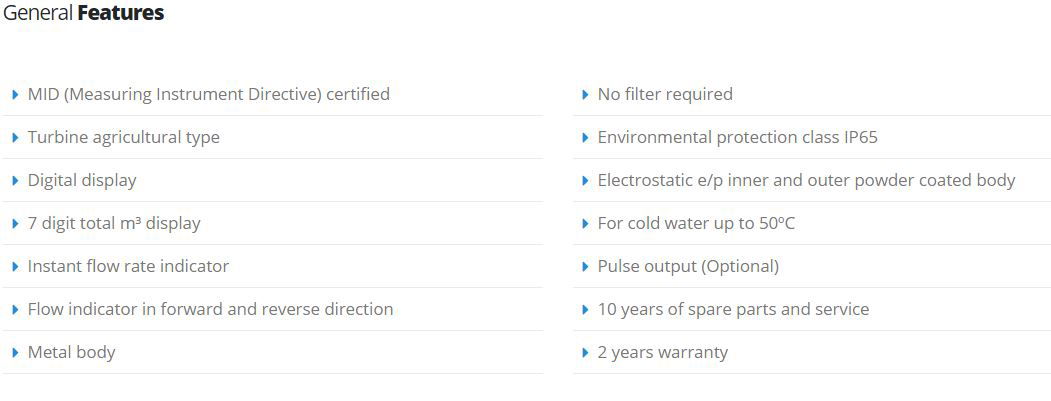
Task: Click the Environmental protection class IP65 text
Action: (x=737, y=137)
